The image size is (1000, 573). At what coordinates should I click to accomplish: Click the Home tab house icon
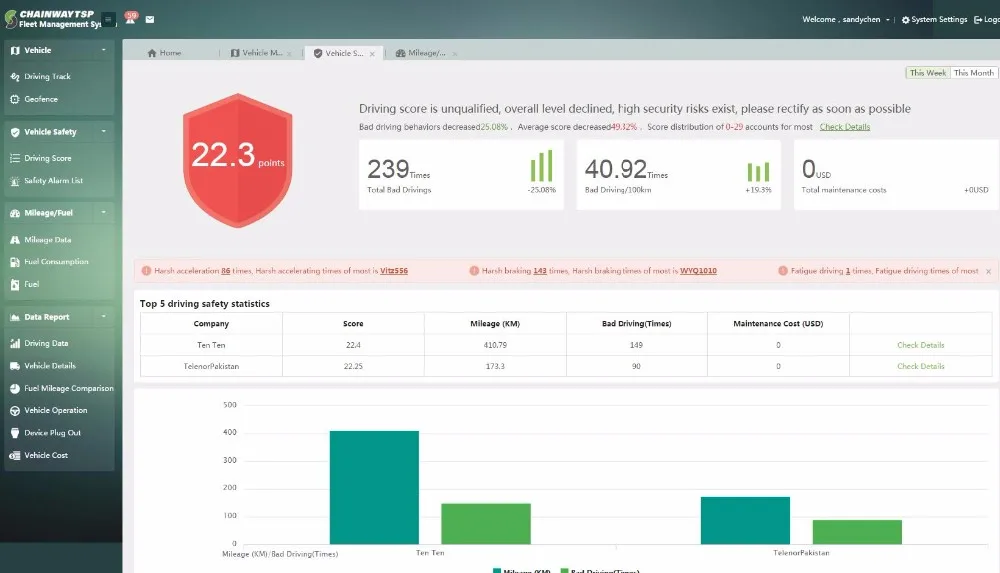[x=152, y=53]
